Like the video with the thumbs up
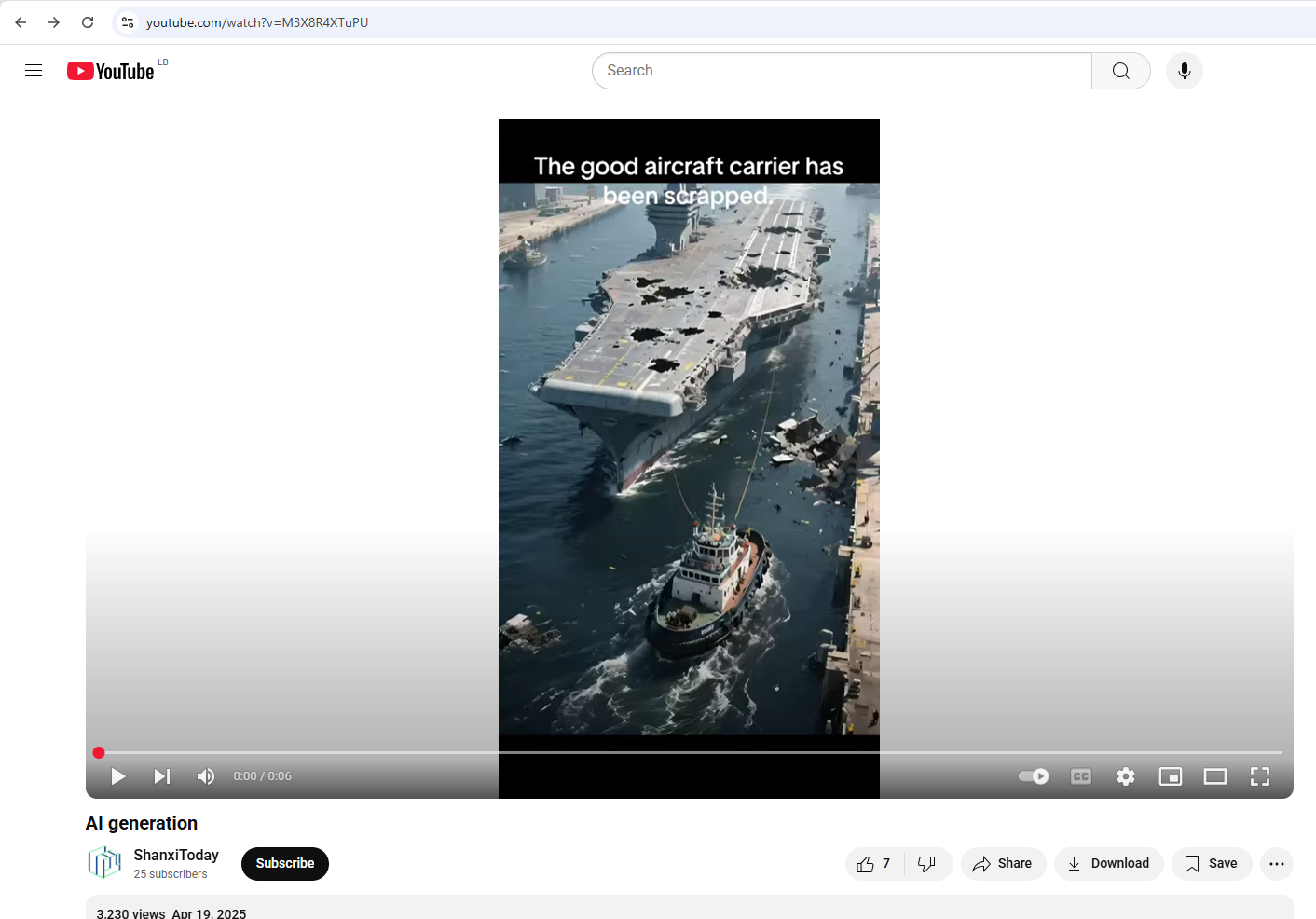Image resolution: width=1316 pixels, height=919 pixels. point(873,864)
